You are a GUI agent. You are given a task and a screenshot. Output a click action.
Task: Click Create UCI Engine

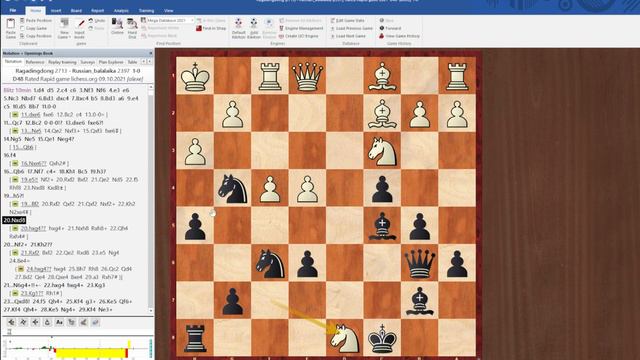pos(299,36)
